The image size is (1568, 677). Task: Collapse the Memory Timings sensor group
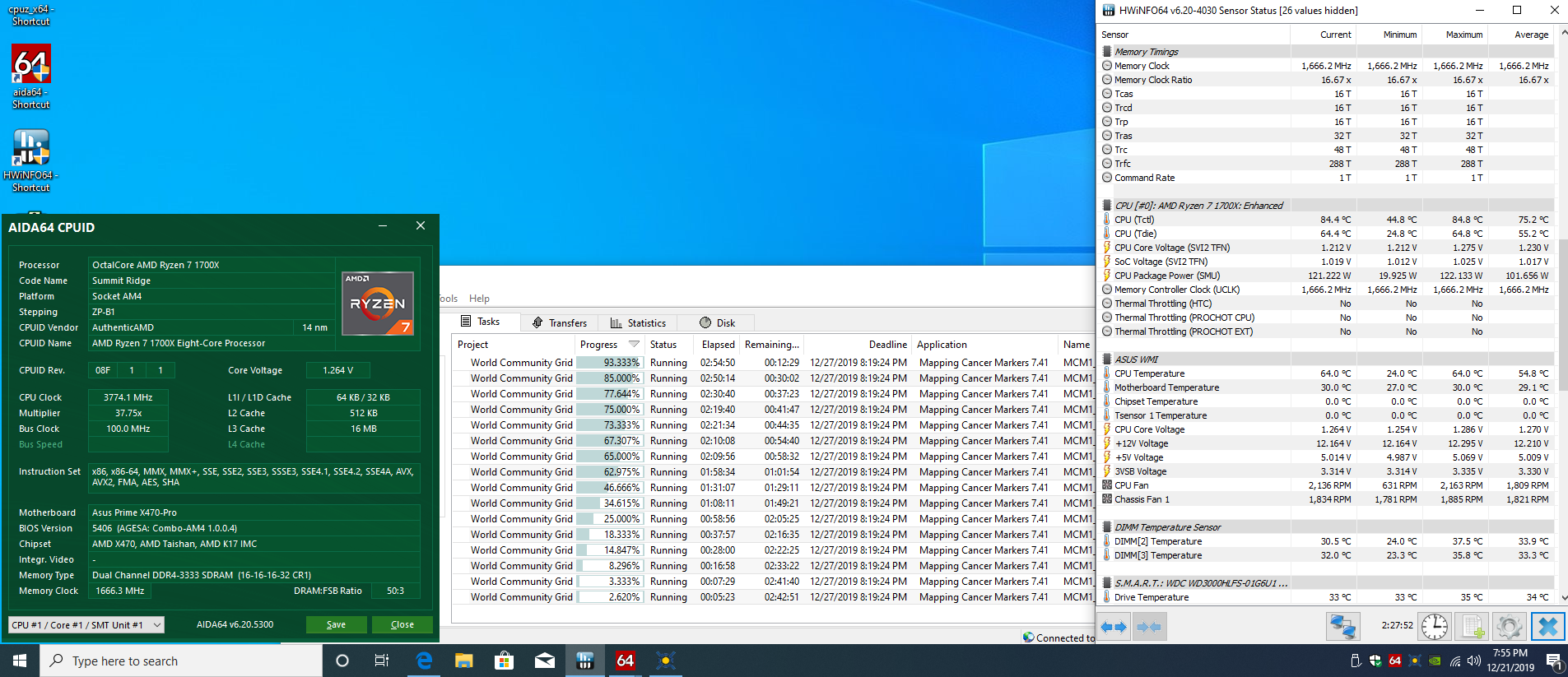(1107, 52)
